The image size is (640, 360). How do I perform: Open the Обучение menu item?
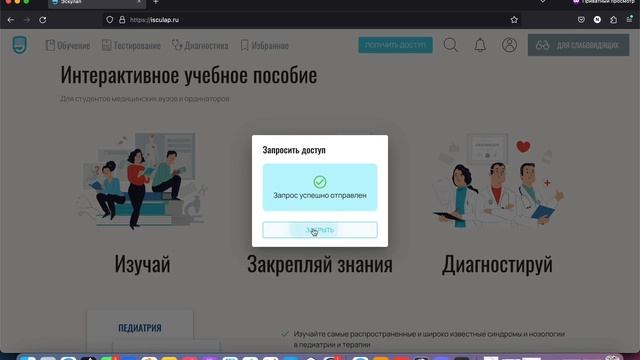tap(68, 45)
